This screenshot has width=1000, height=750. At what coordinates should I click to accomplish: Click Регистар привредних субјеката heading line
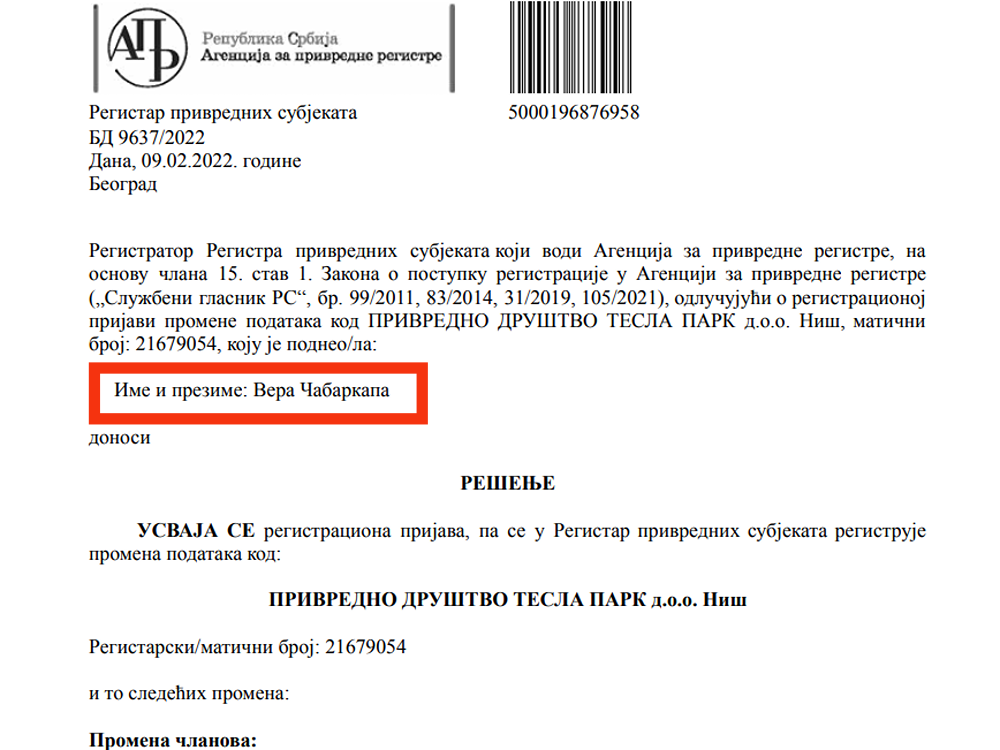pyautogui.click(x=223, y=113)
